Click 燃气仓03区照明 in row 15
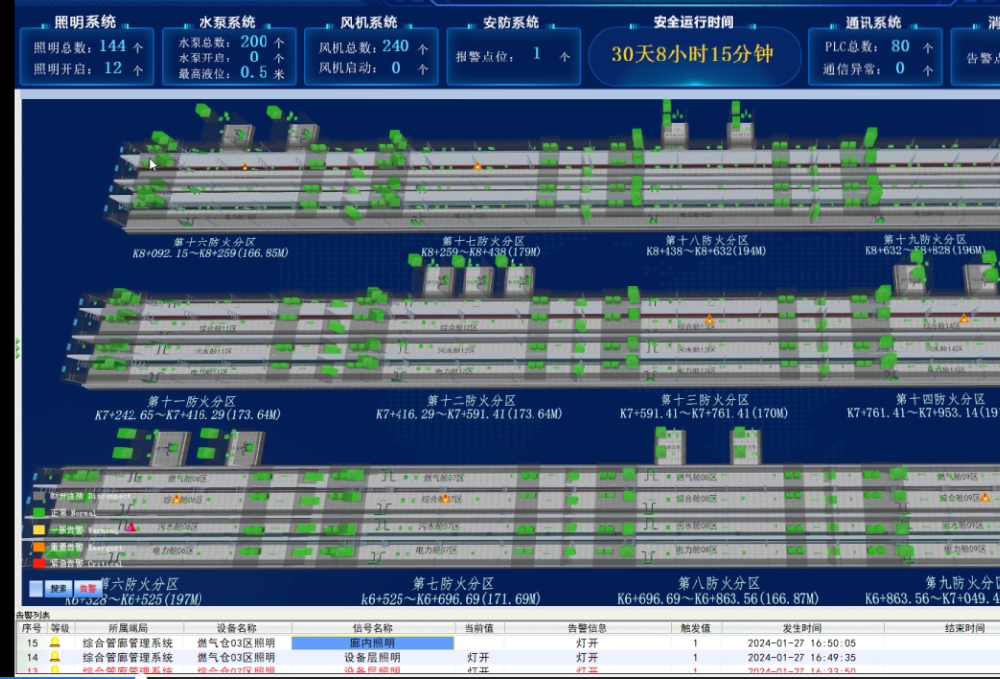Screen dimensions: 1000x679 click(236, 643)
